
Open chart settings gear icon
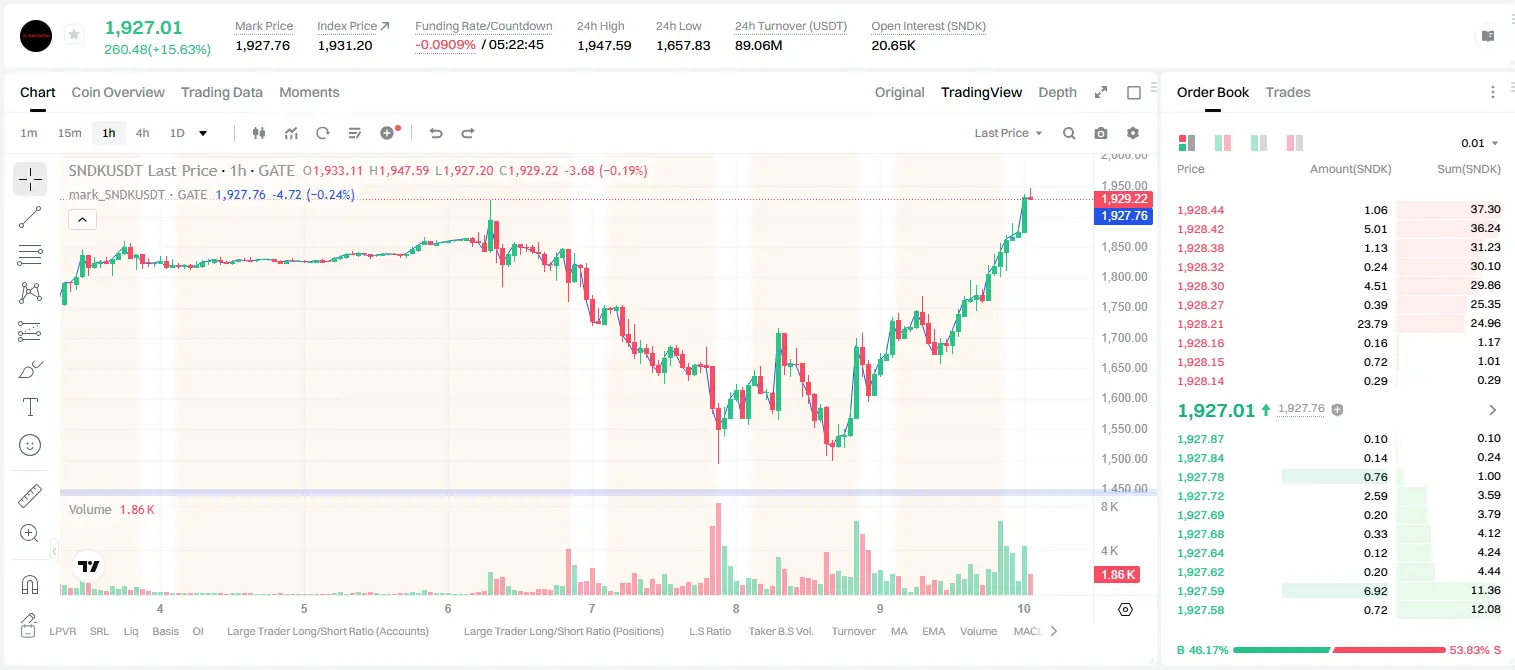point(1133,133)
